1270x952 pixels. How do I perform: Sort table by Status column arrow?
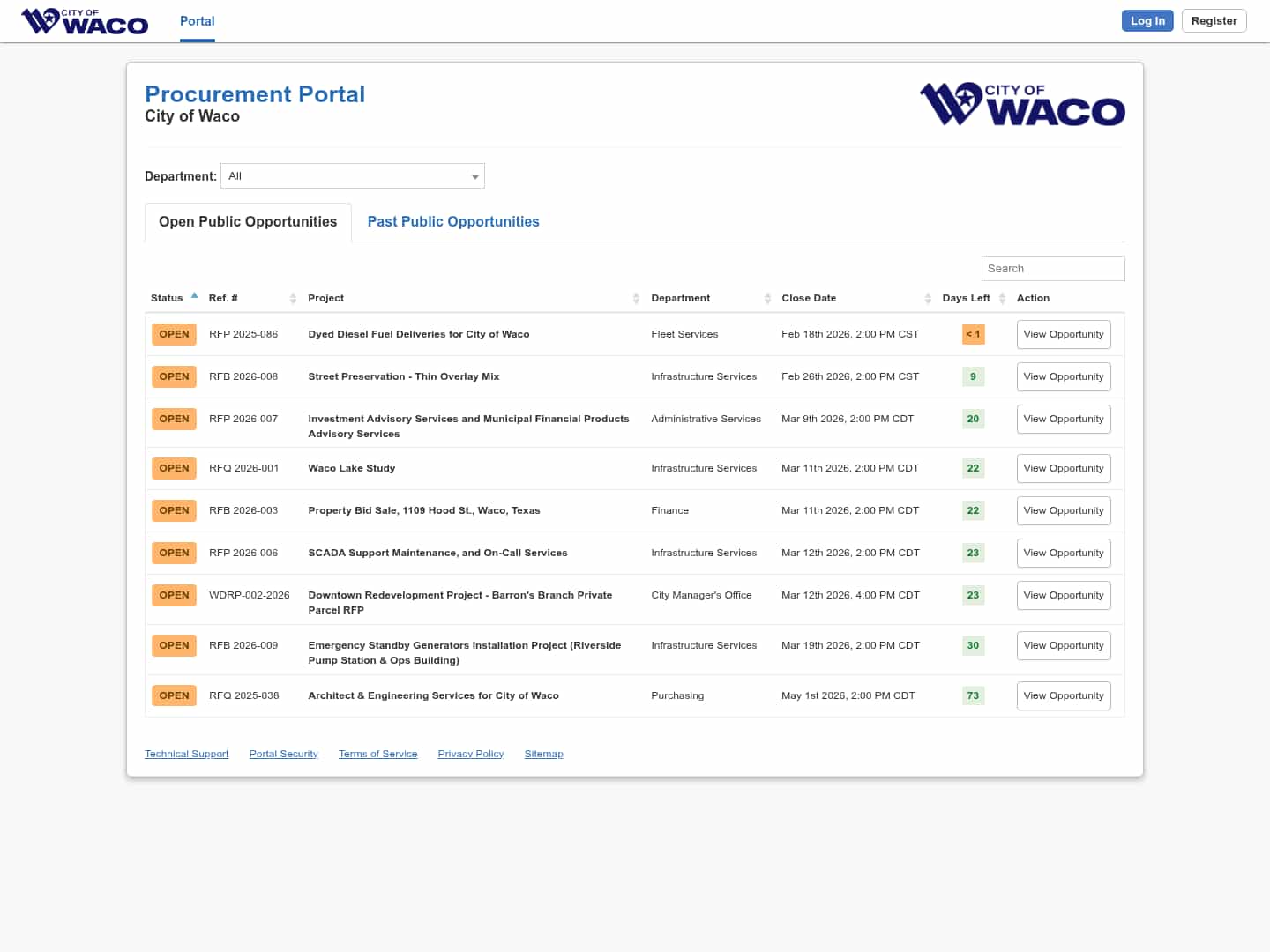tap(194, 296)
